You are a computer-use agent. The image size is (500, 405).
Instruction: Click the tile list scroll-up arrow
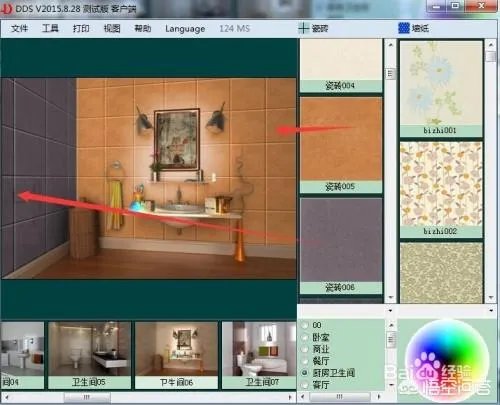391,44
